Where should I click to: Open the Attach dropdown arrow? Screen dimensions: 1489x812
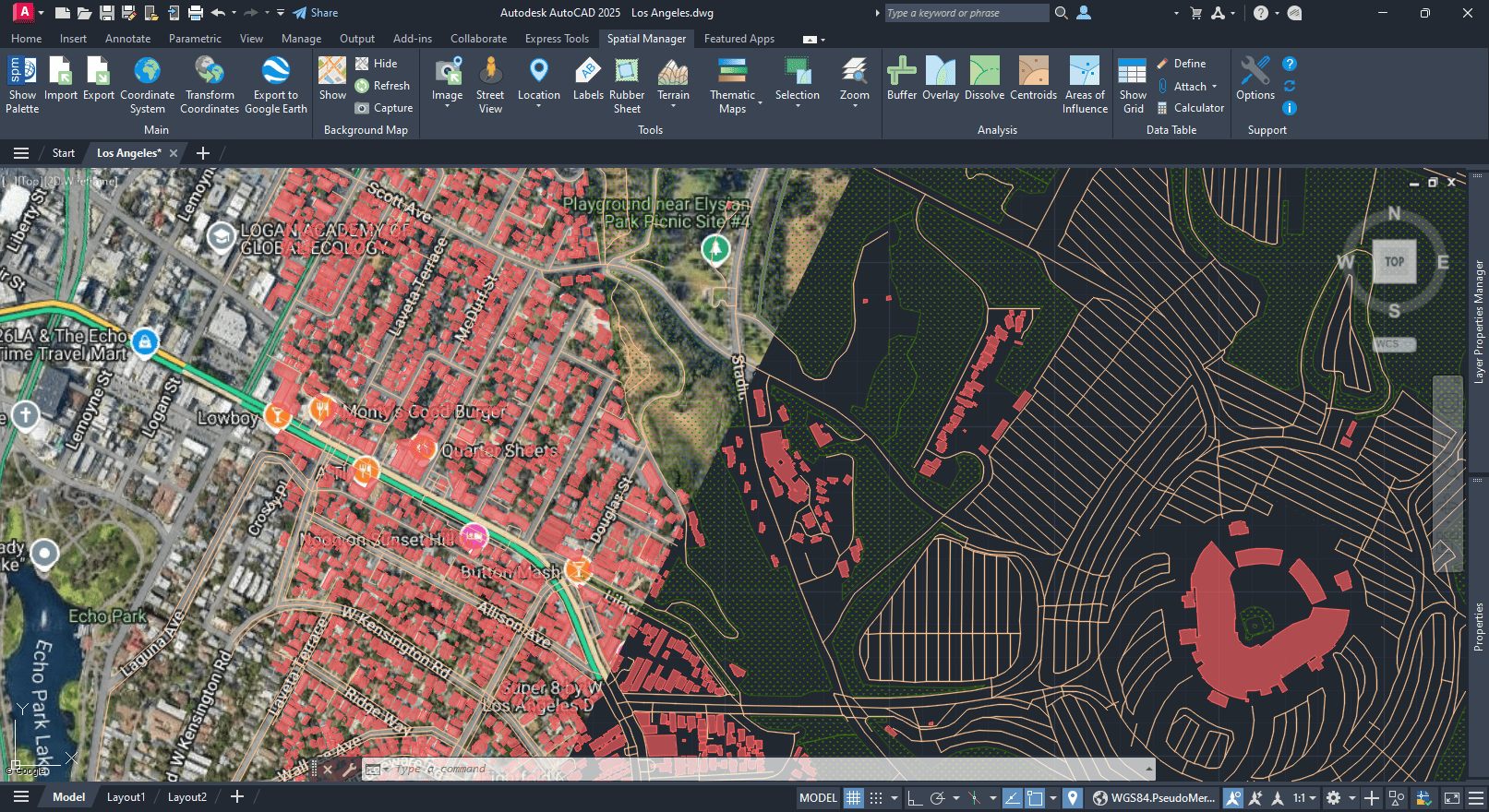coord(1215,87)
